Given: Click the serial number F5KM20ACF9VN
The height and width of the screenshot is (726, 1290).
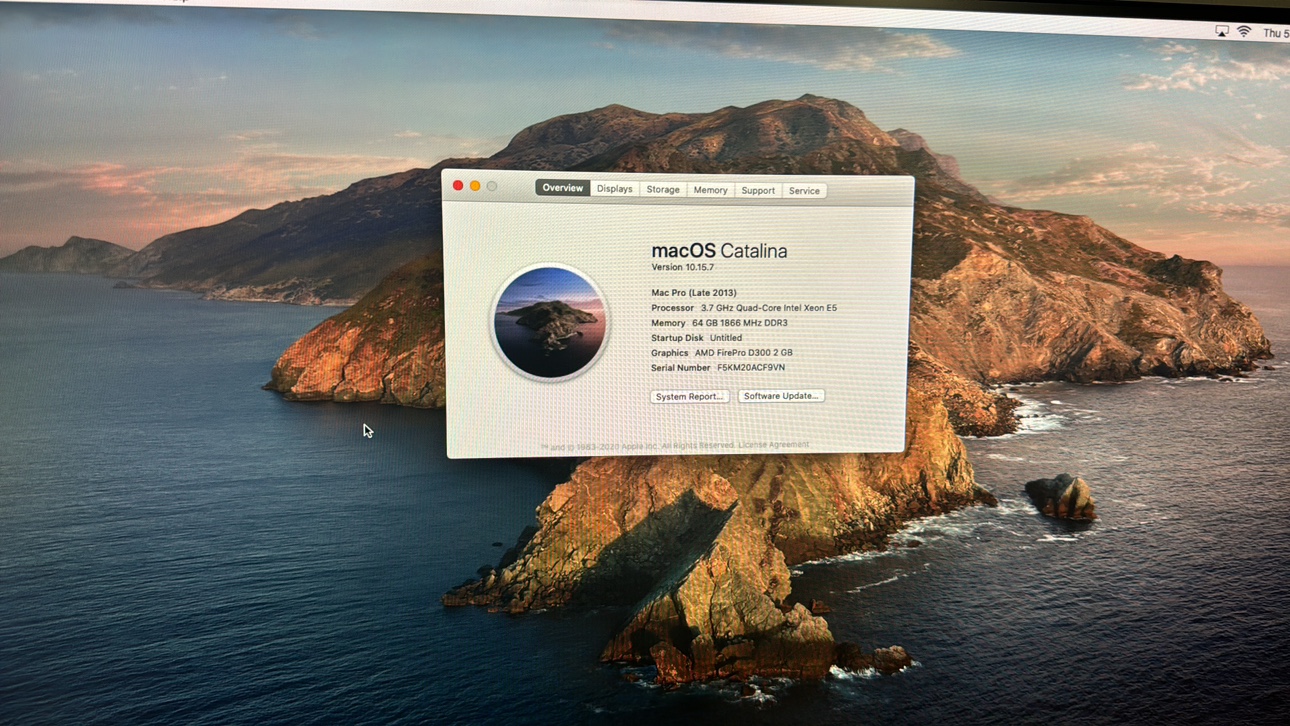Looking at the screenshot, I should [751, 368].
